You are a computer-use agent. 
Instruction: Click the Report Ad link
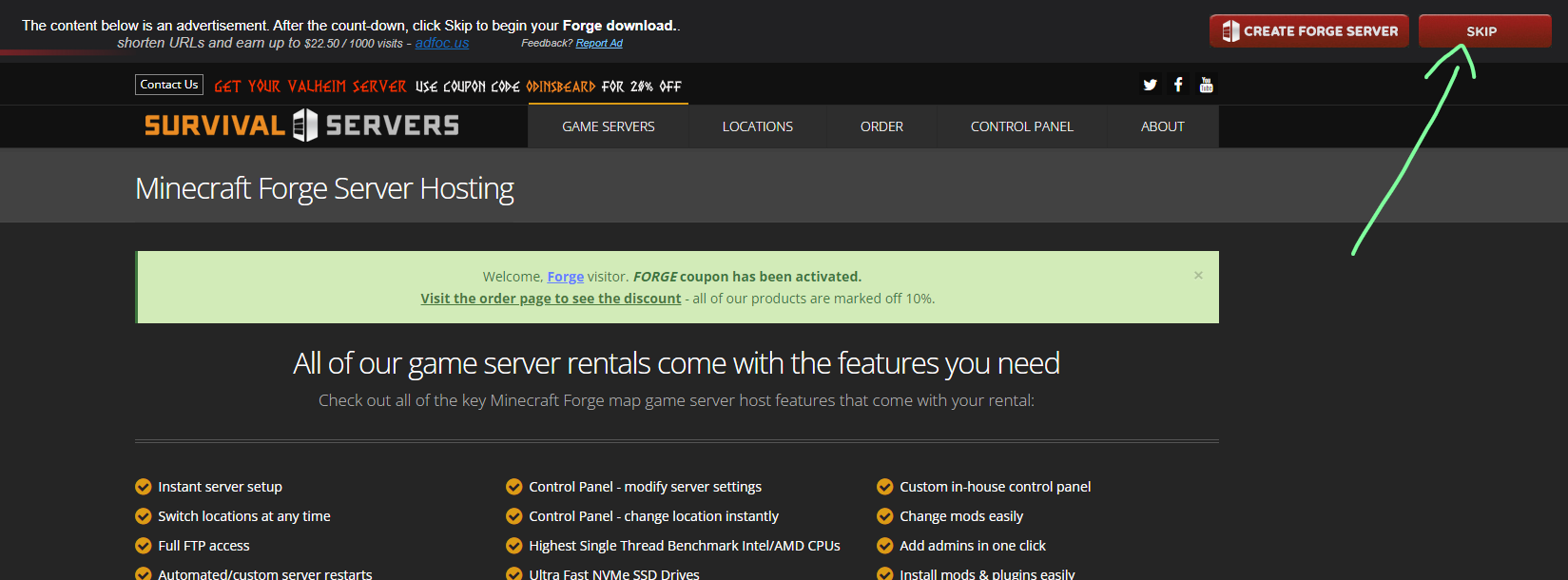click(x=599, y=43)
